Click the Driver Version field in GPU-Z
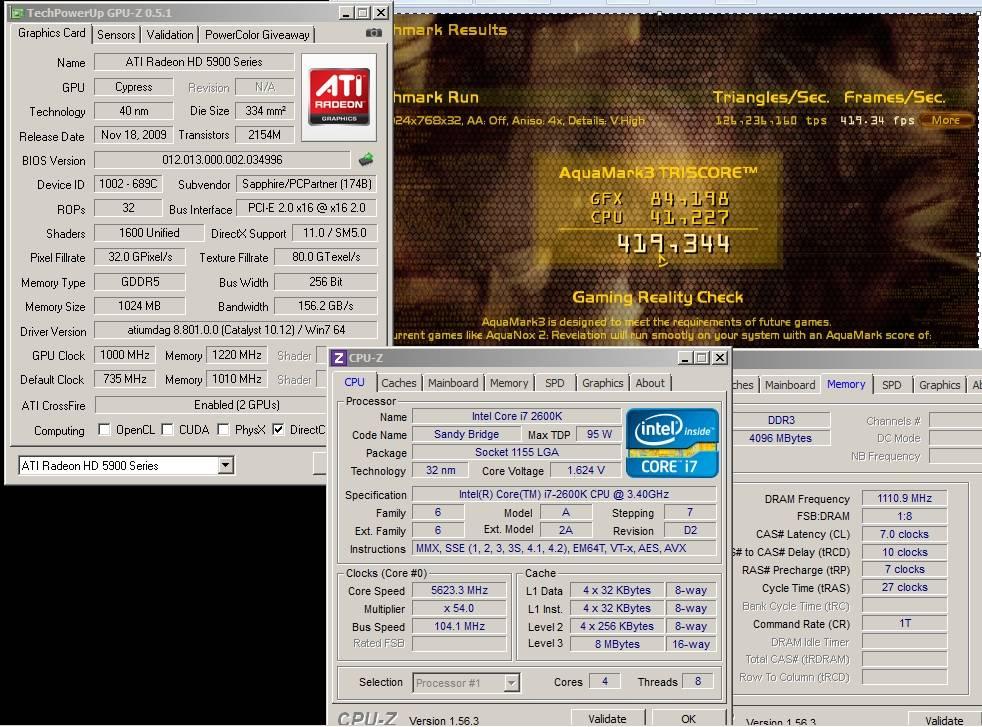Screen dimensions: 982x727 click(x=236, y=330)
